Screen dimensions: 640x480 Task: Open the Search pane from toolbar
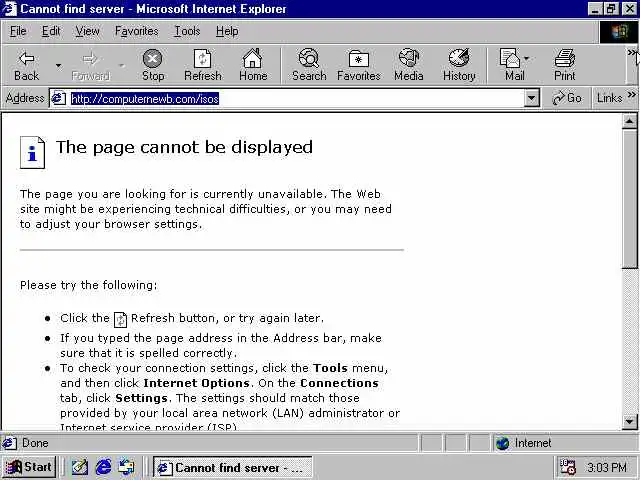click(x=309, y=65)
